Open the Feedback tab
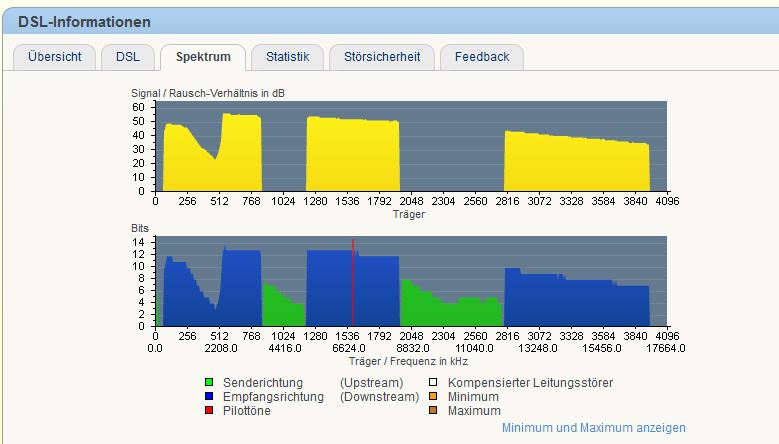This screenshot has width=779, height=444. click(481, 57)
